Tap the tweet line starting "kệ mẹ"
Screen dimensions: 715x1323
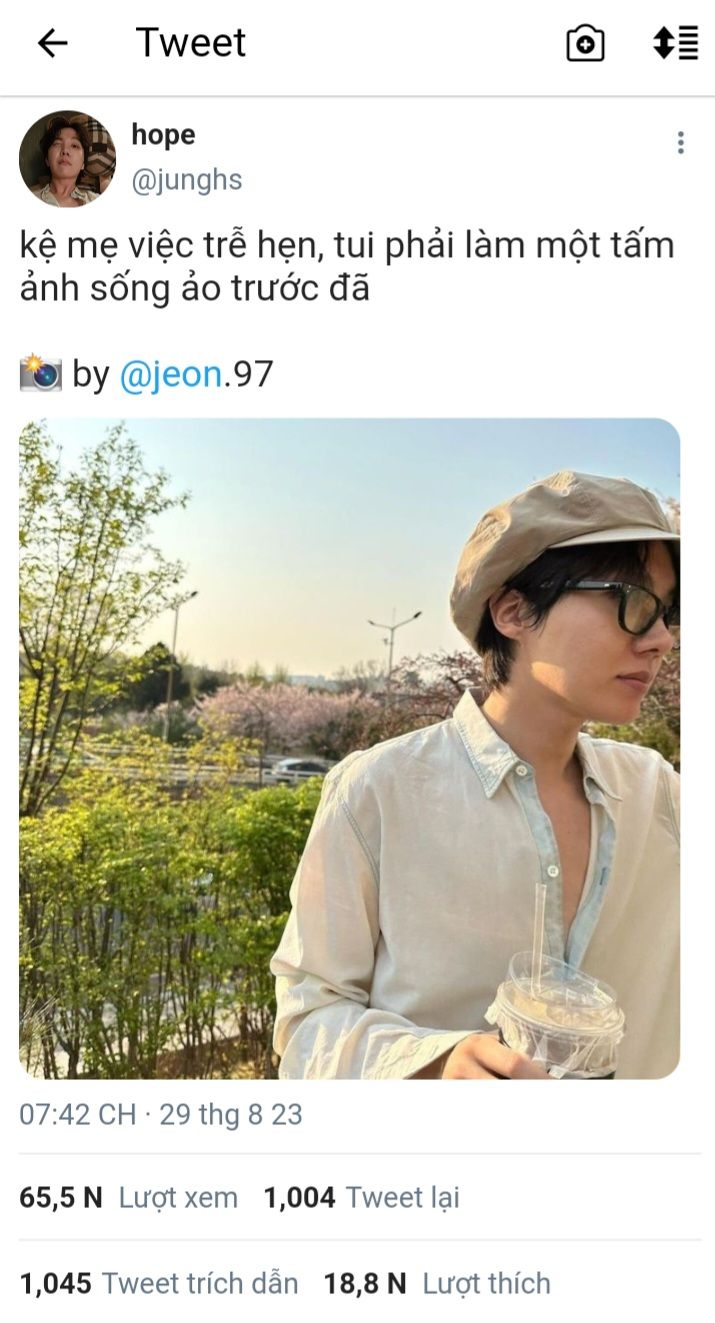[x=347, y=246]
